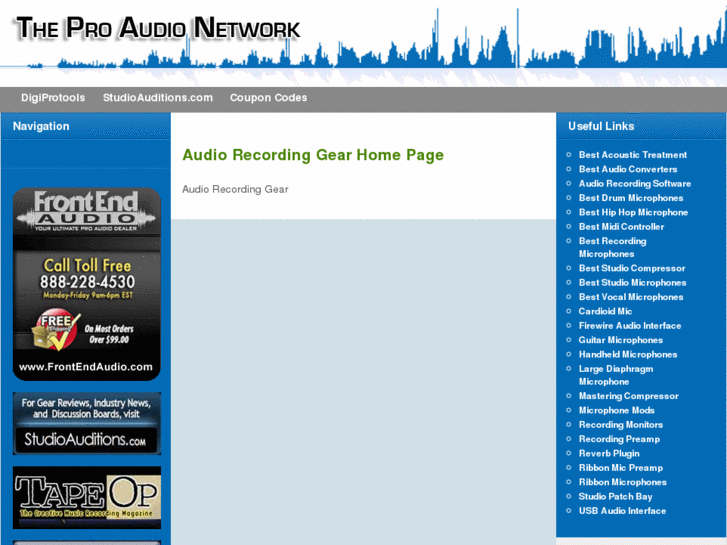Select StudioAuditions.com in the top navigation bar
Screen dimensions: 727x545
point(158,98)
